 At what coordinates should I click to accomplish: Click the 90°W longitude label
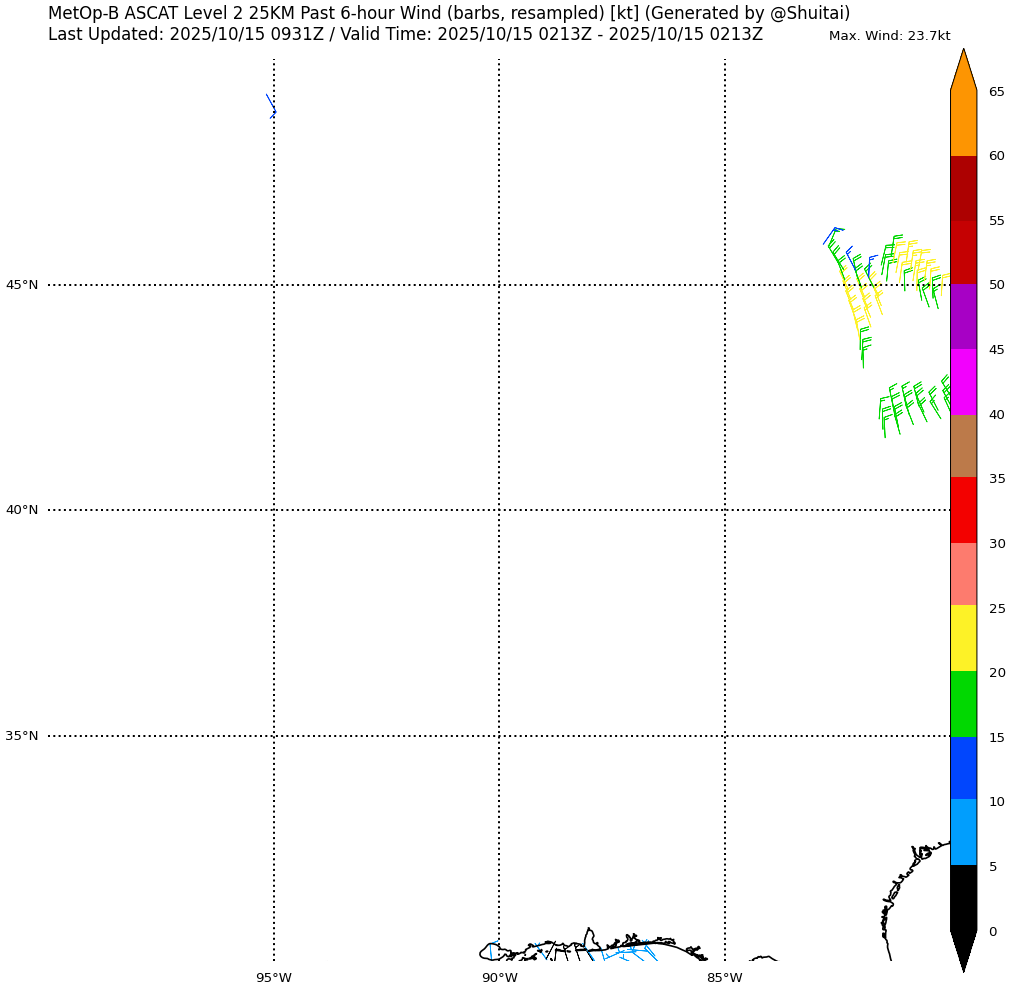[x=499, y=978]
